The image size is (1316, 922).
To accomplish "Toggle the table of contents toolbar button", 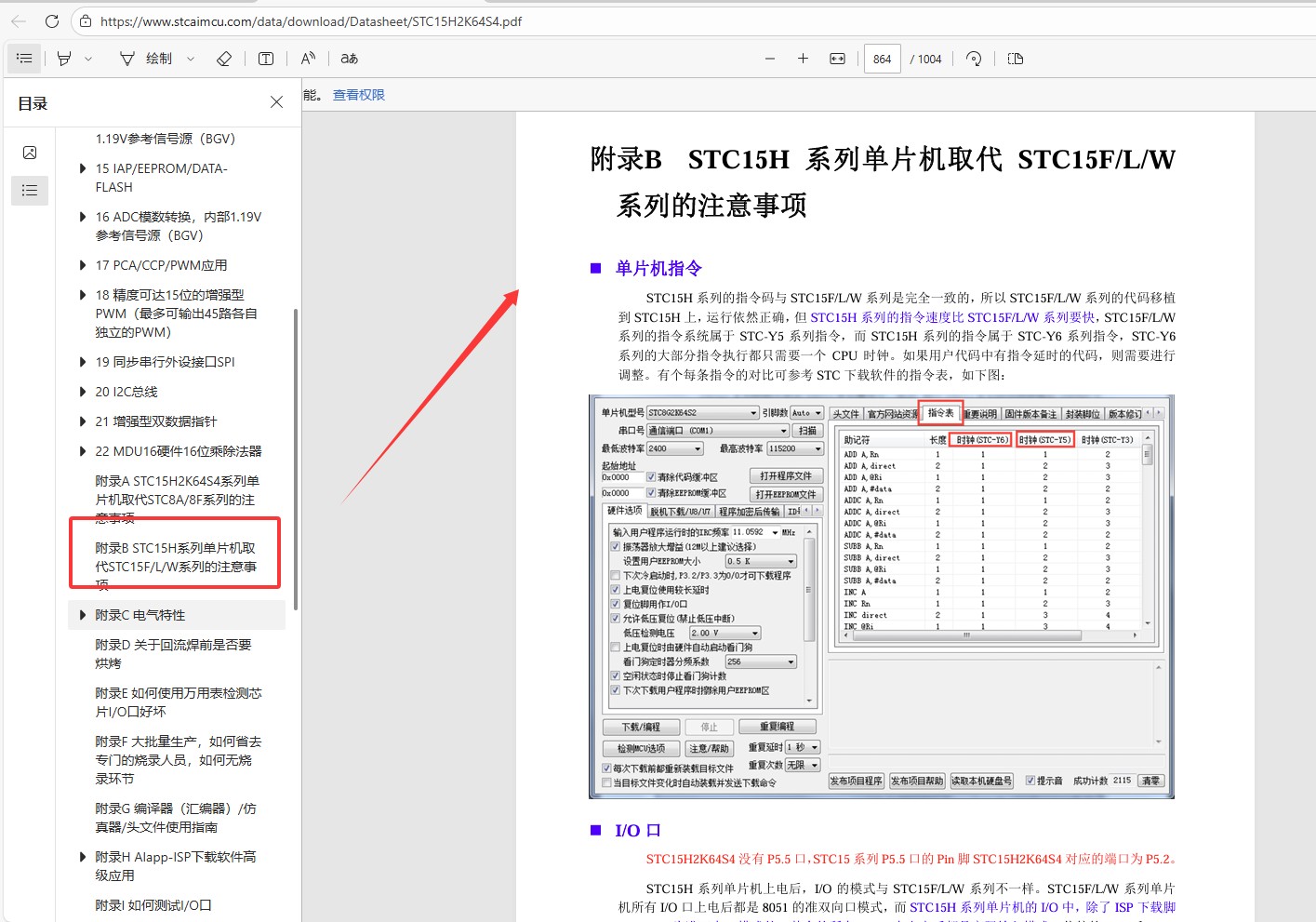I will [24, 58].
